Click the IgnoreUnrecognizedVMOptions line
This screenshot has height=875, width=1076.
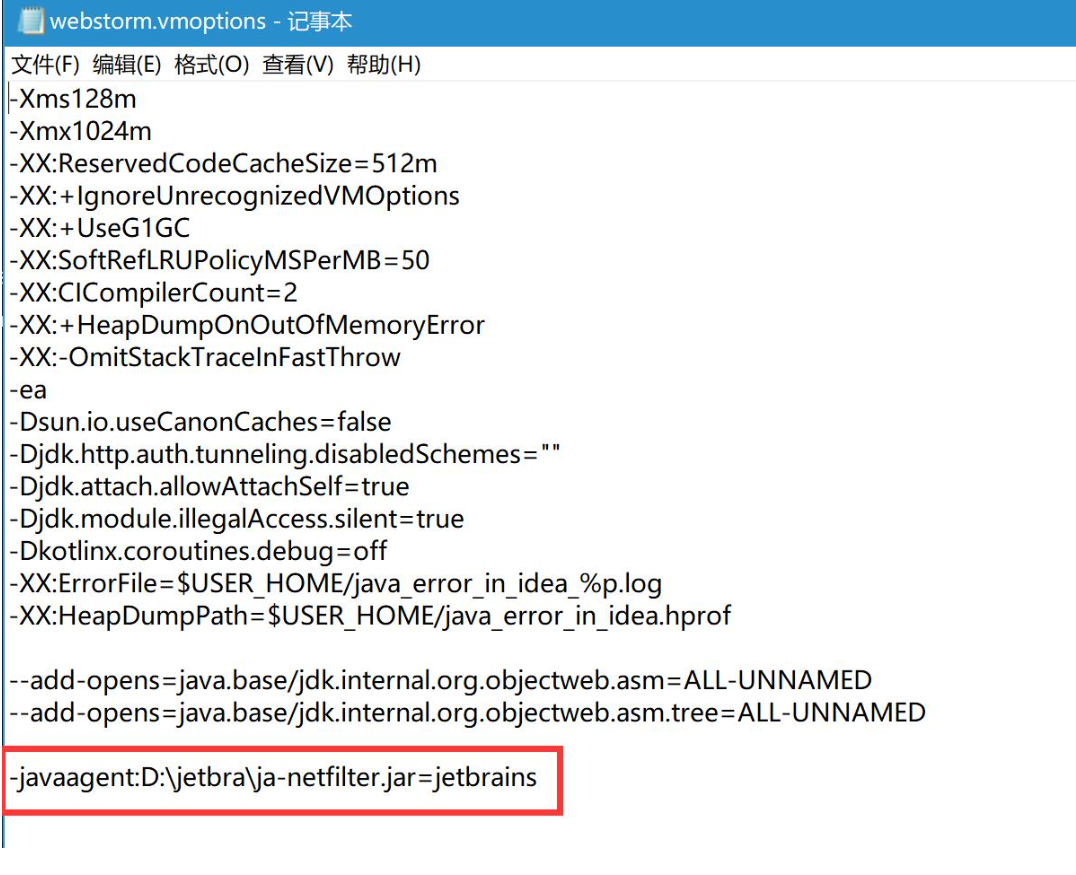pyautogui.click(x=234, y=196)
